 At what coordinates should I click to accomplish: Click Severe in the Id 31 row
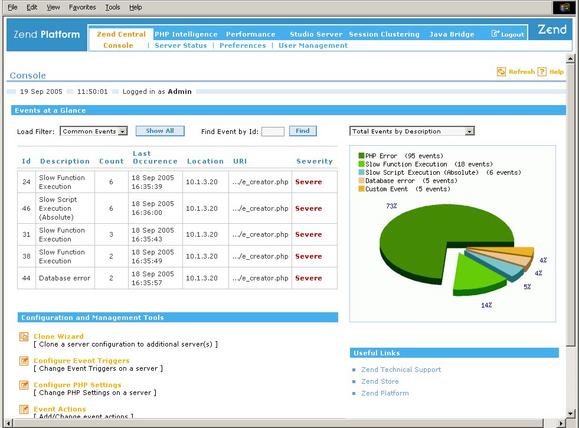click(x=309, y=234)
